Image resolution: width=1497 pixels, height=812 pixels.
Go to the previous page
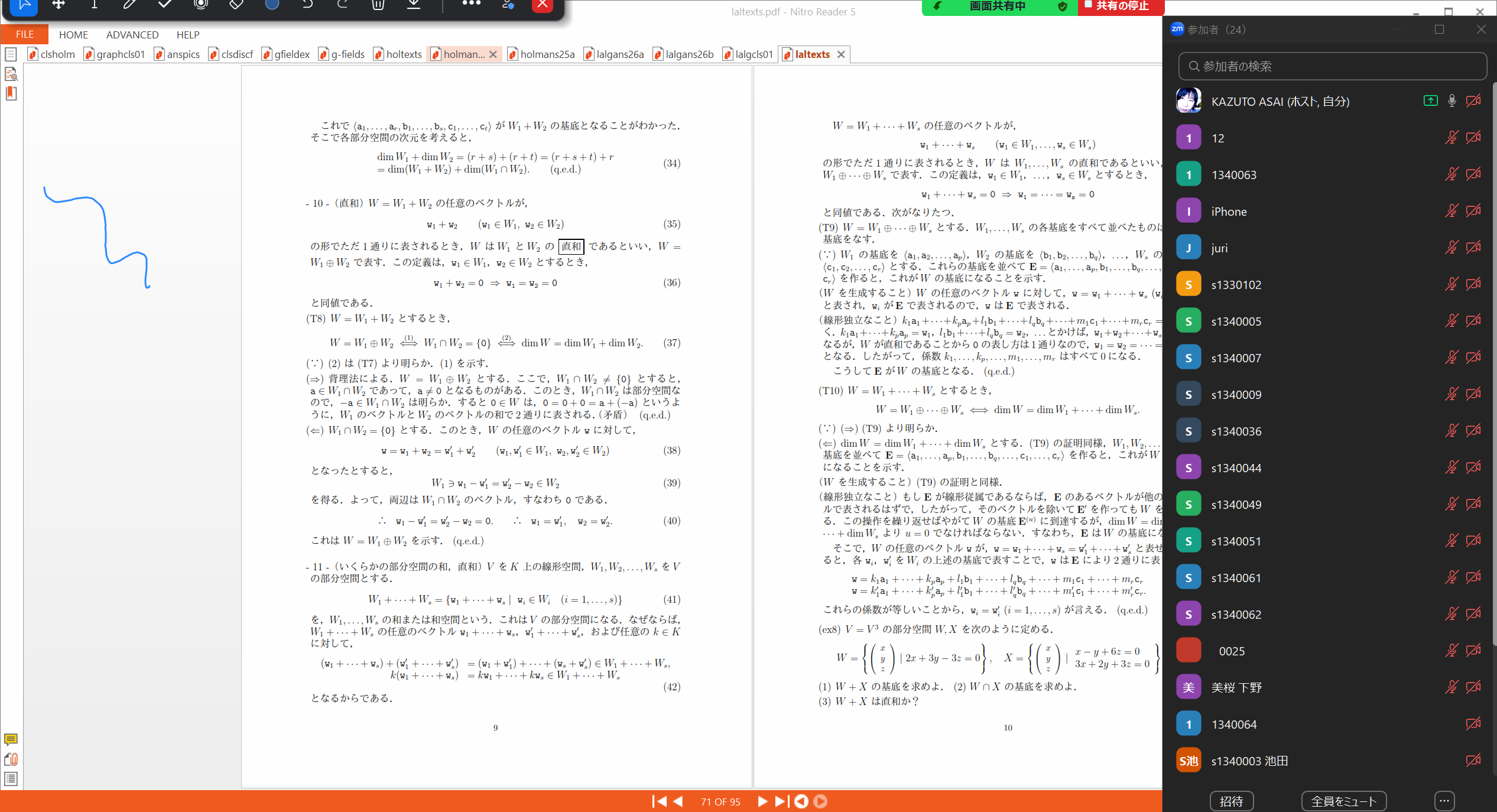(x=678, y=801)
